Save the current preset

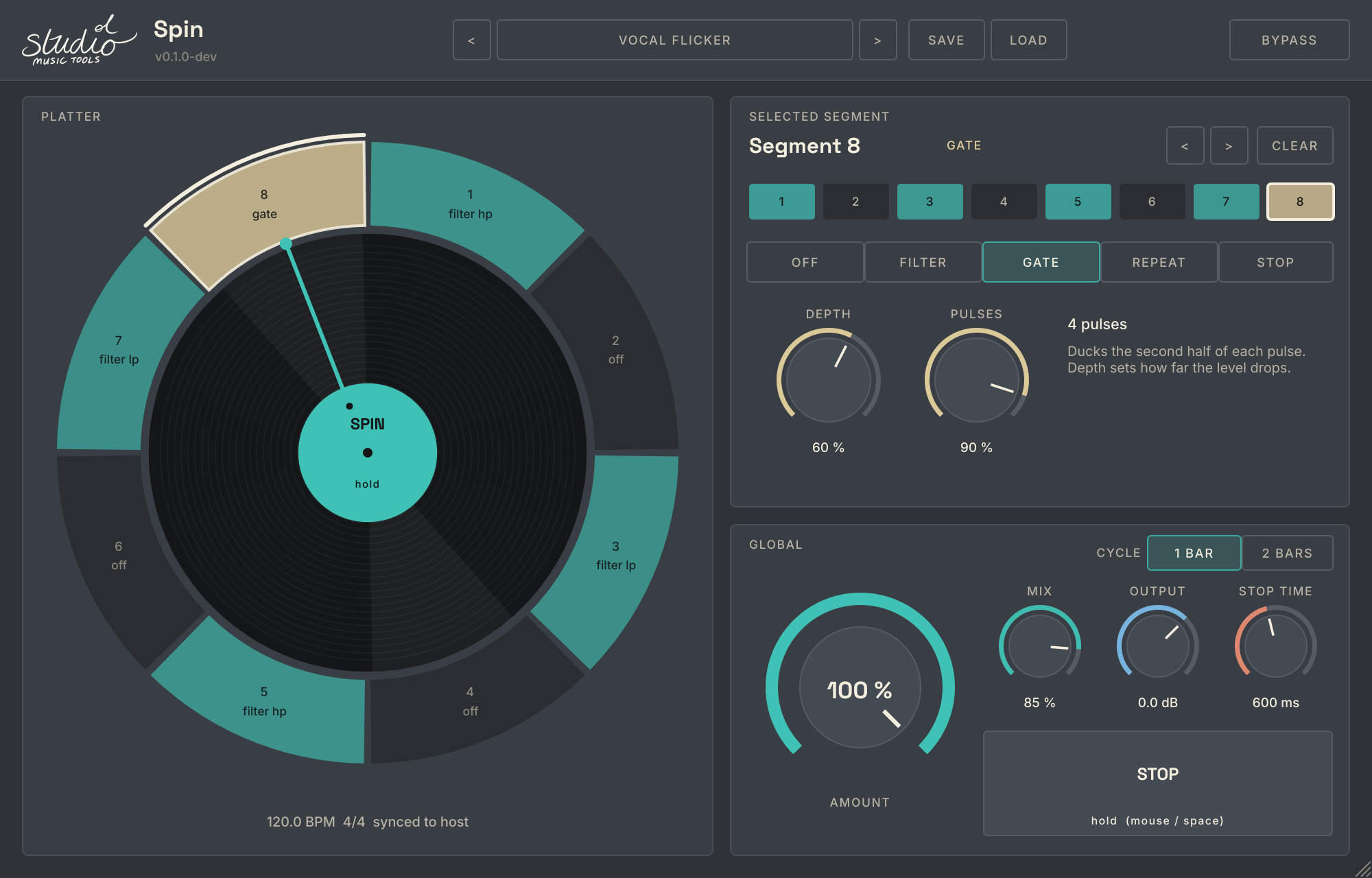pos(946,40)
